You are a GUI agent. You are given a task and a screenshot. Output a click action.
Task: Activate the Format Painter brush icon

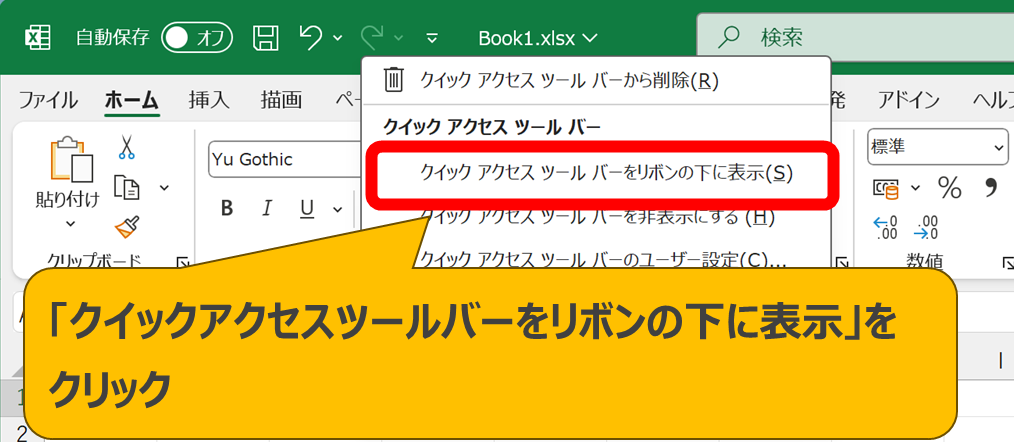126,228
